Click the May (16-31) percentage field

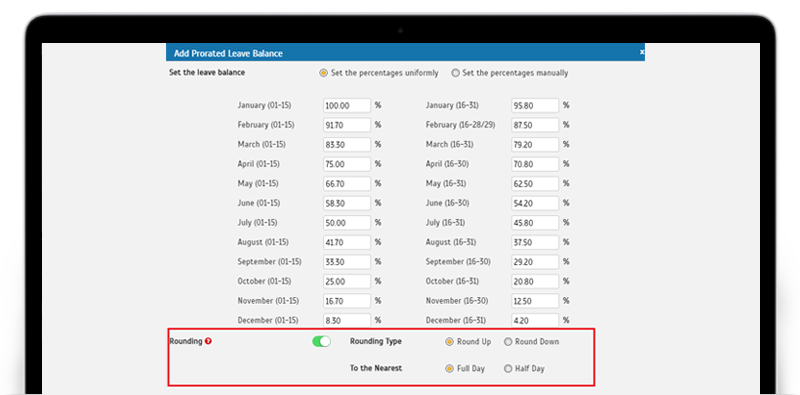(535, 184)
